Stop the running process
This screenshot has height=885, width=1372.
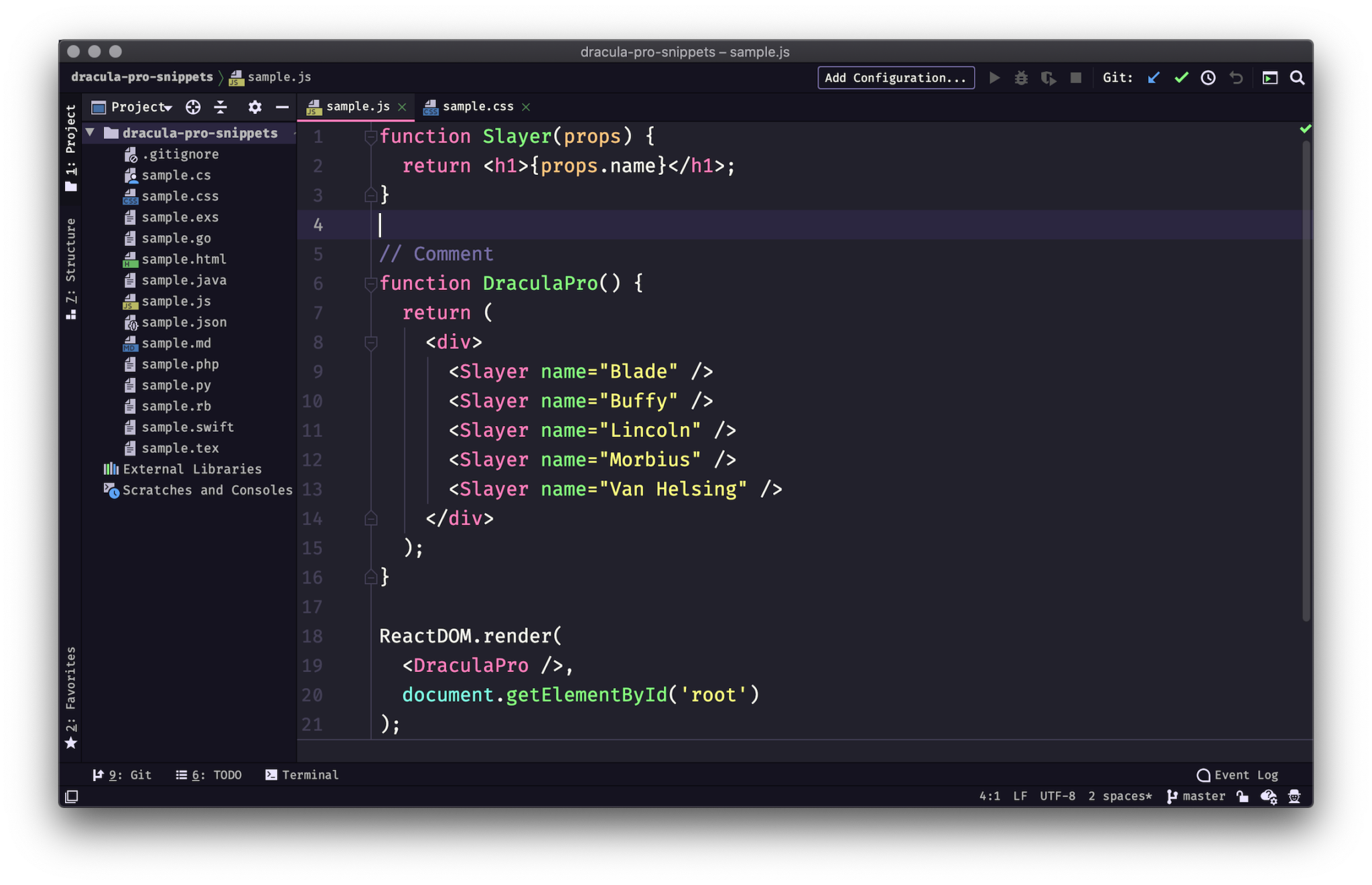(1075, 78)
